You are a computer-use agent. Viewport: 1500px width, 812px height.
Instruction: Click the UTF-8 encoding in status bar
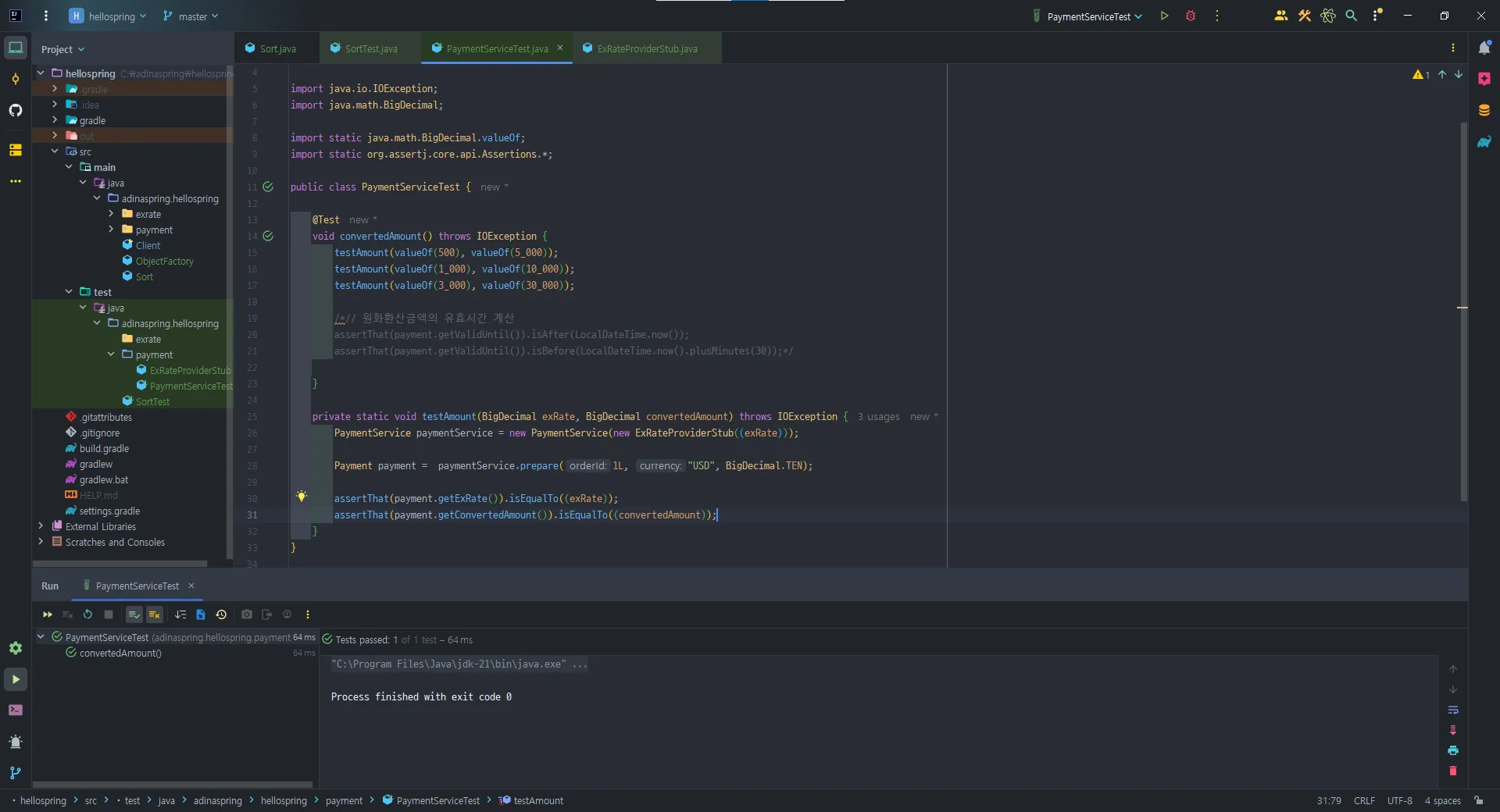pyautogui.click(x=1399, y=800)
